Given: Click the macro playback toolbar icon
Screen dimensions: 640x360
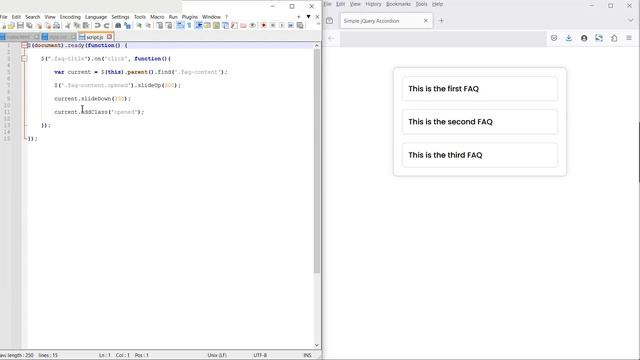Looking at the screenshot, I should click(x=282, y=25).
